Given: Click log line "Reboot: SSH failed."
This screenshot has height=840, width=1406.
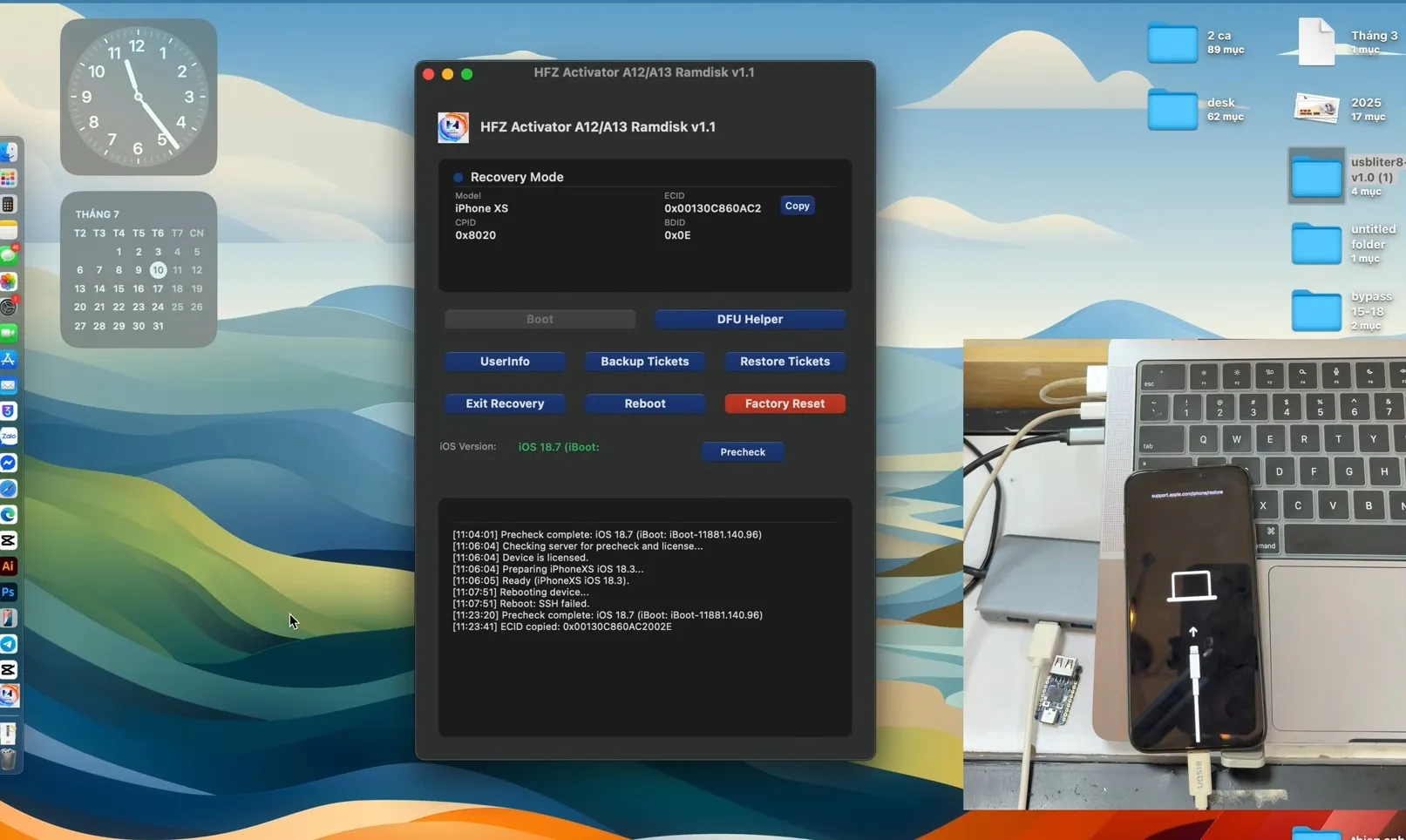Looking at the screenshot, I should [520, 603].
